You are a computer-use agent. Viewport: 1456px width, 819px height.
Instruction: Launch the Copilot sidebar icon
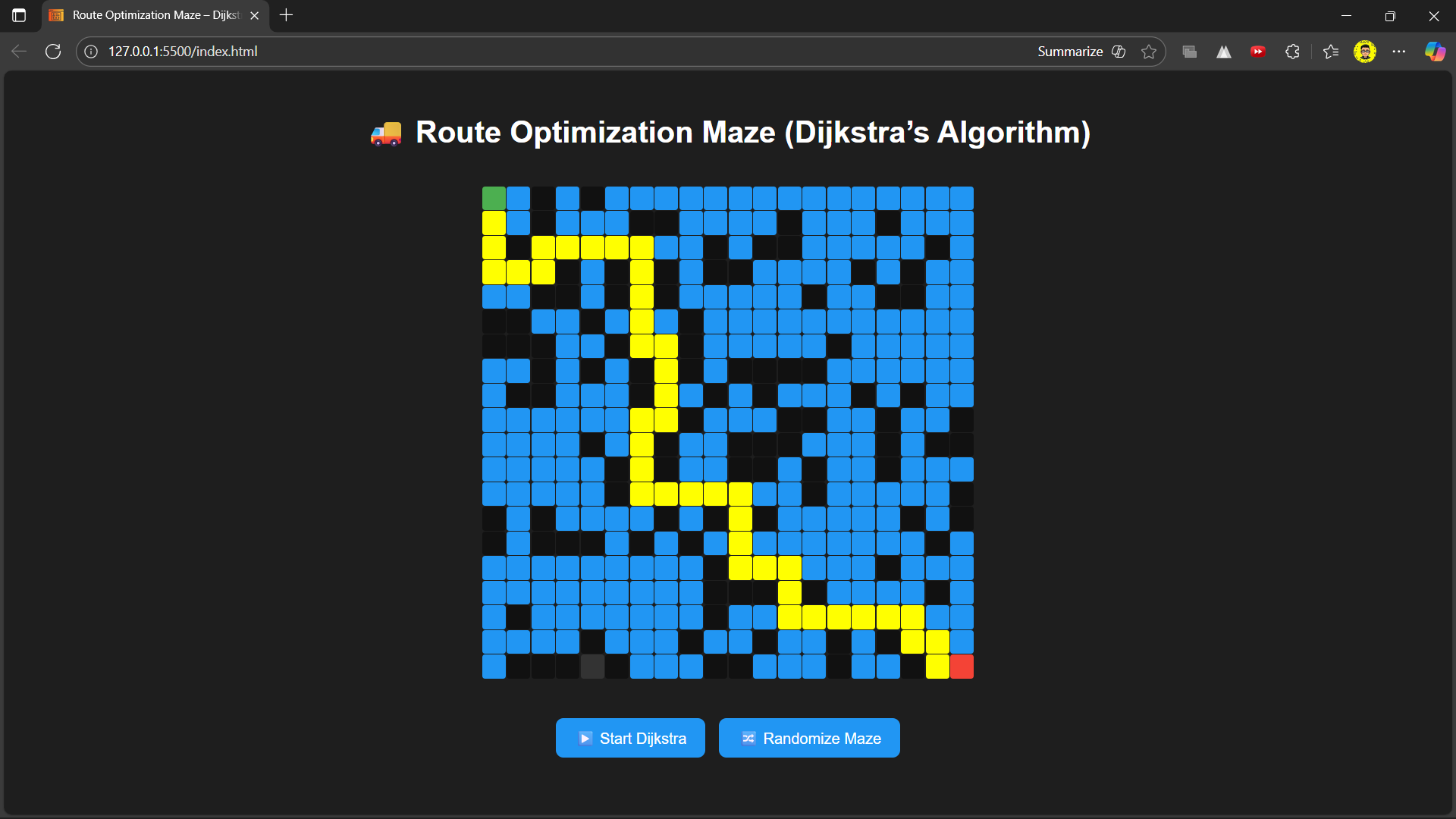tap(1435, 52)
